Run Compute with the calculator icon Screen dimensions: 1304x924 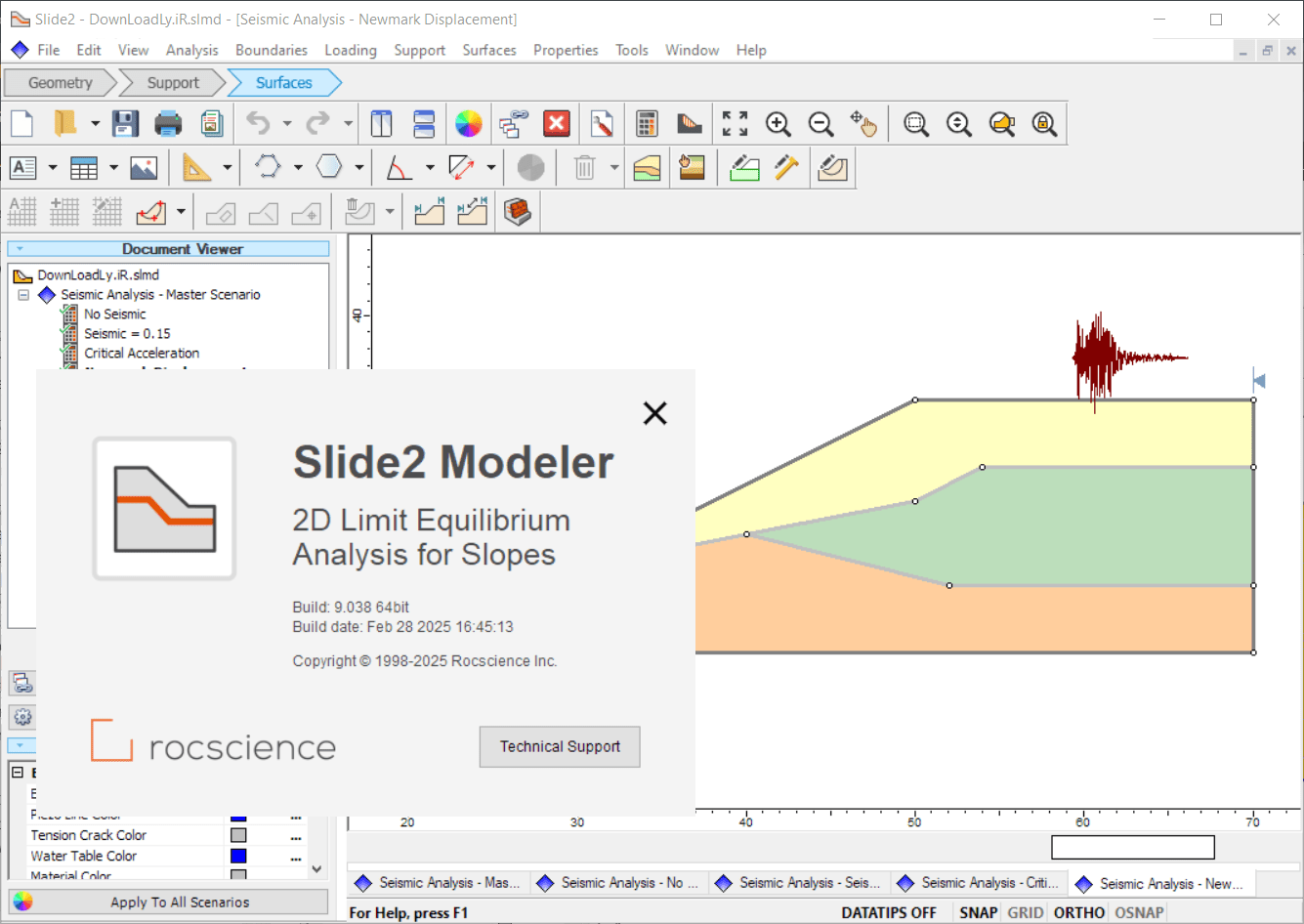(647, 124)
